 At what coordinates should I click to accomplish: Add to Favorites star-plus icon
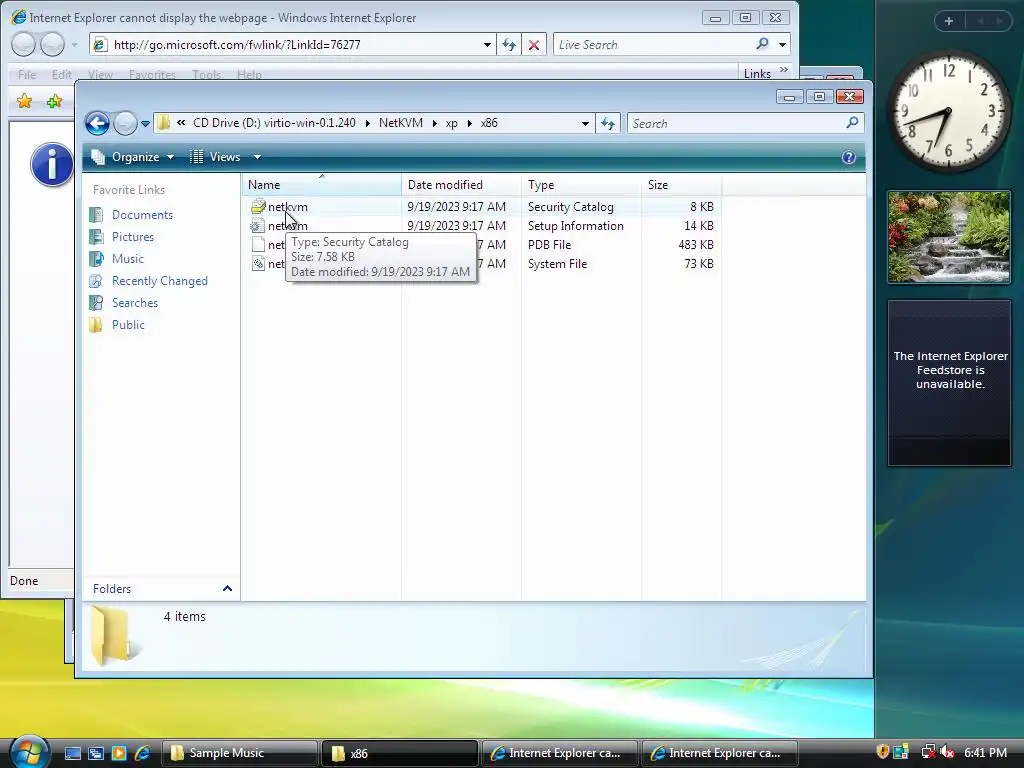55,101
